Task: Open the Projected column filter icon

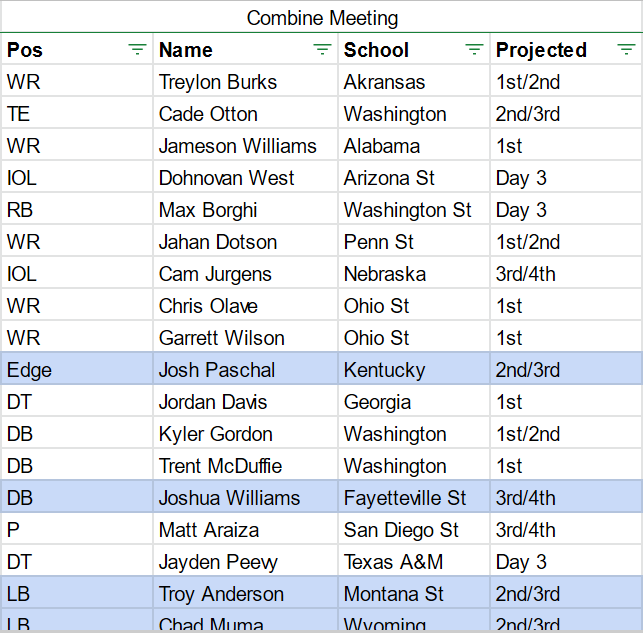Action: click(x=626, y=50)
